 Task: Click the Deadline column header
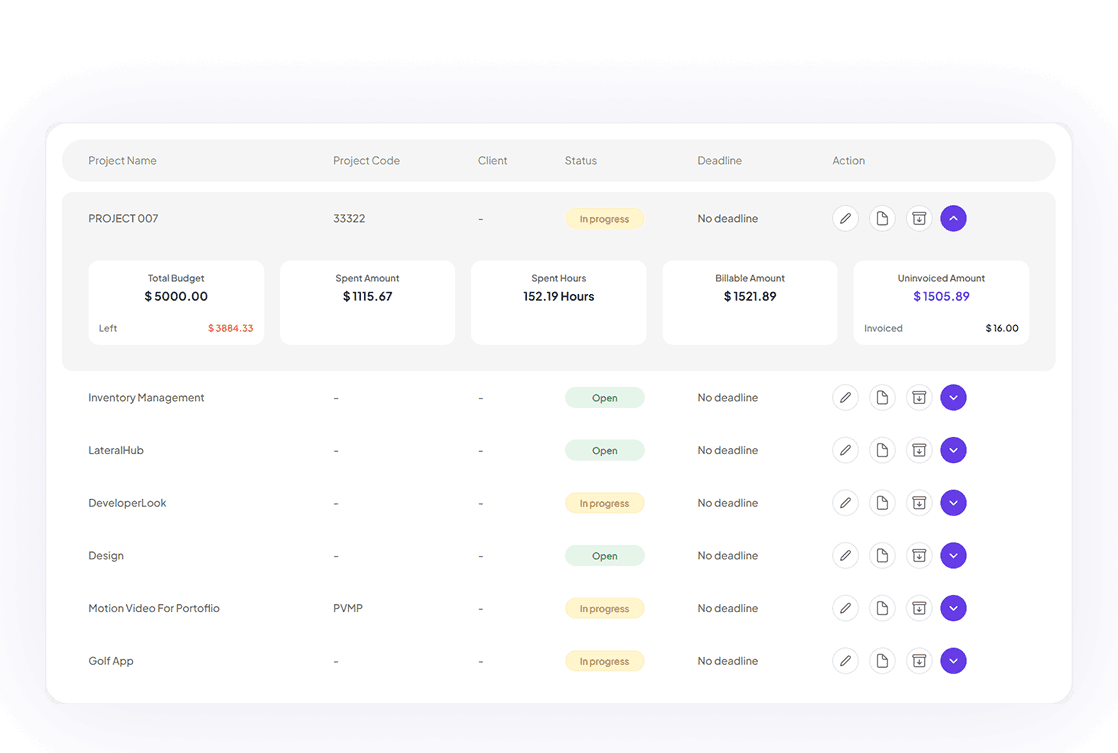[719, 160]
